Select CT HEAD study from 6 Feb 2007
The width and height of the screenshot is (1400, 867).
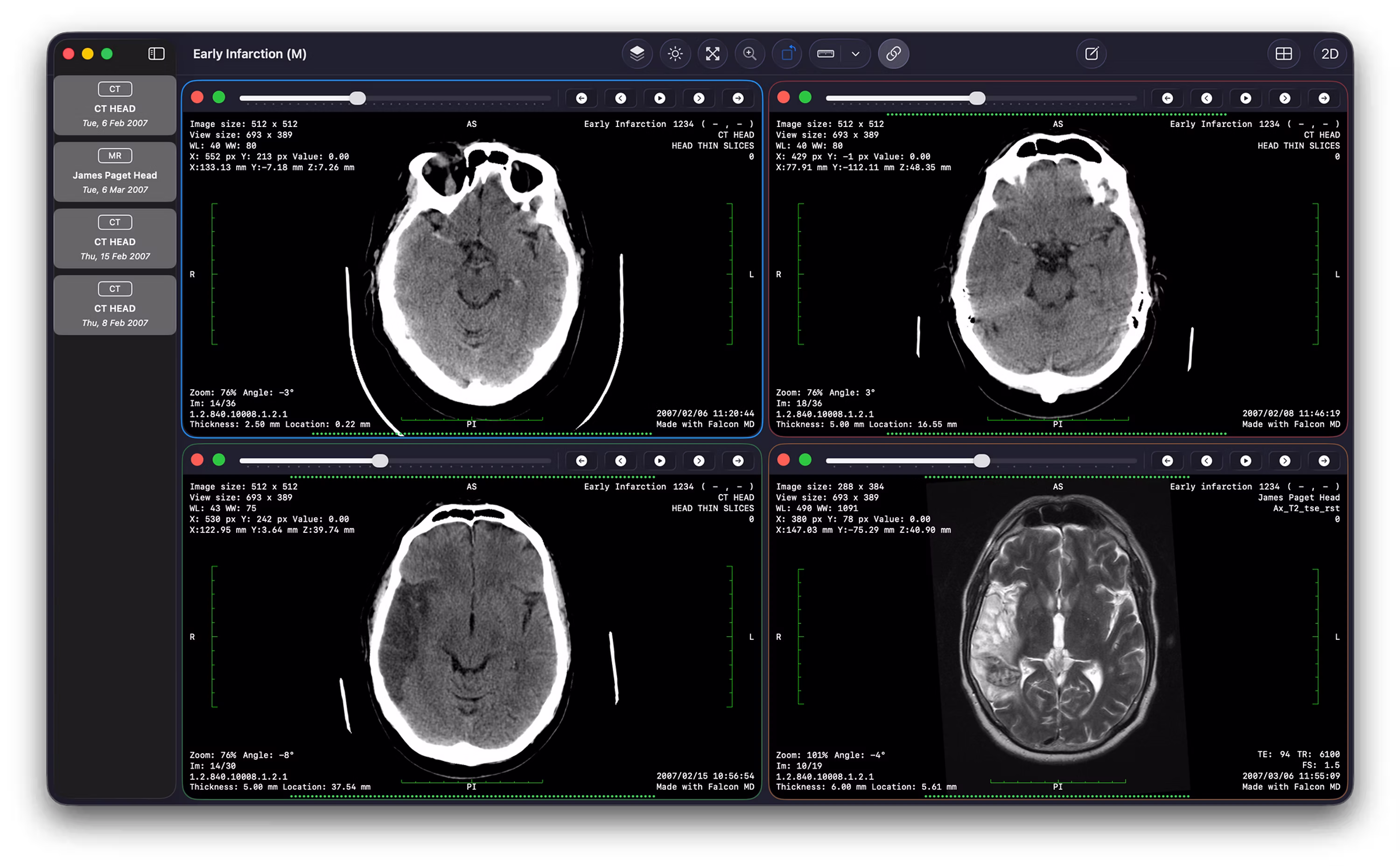[115, 105]
